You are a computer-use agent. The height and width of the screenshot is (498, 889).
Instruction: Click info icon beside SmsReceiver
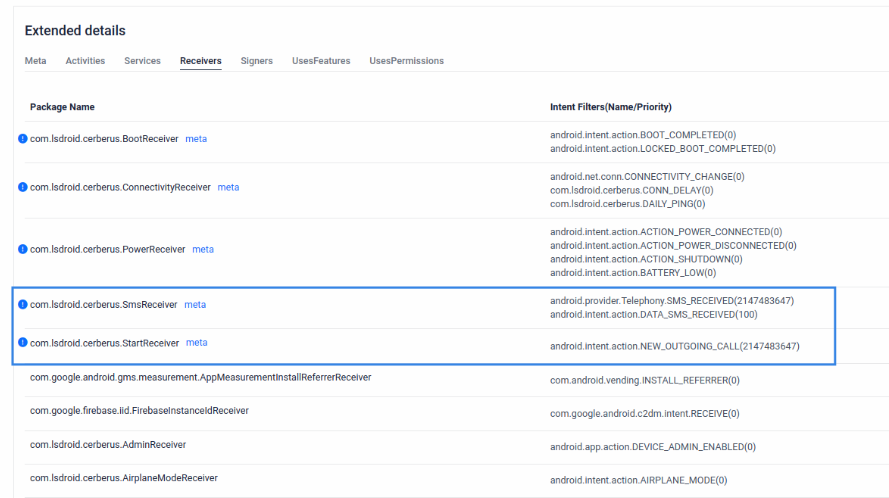(x=23, y=305)
